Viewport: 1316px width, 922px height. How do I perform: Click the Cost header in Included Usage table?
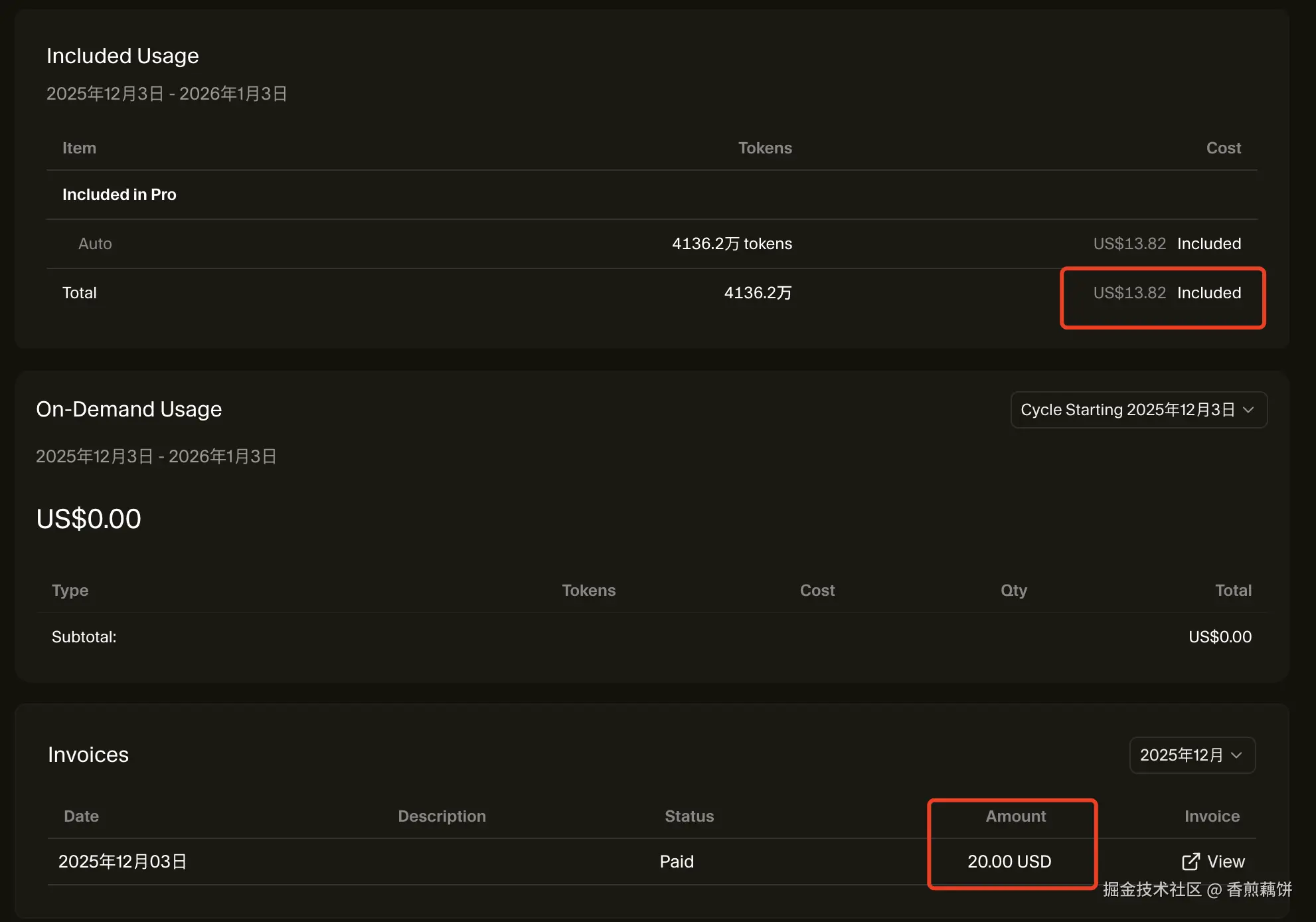point(1223,148)
